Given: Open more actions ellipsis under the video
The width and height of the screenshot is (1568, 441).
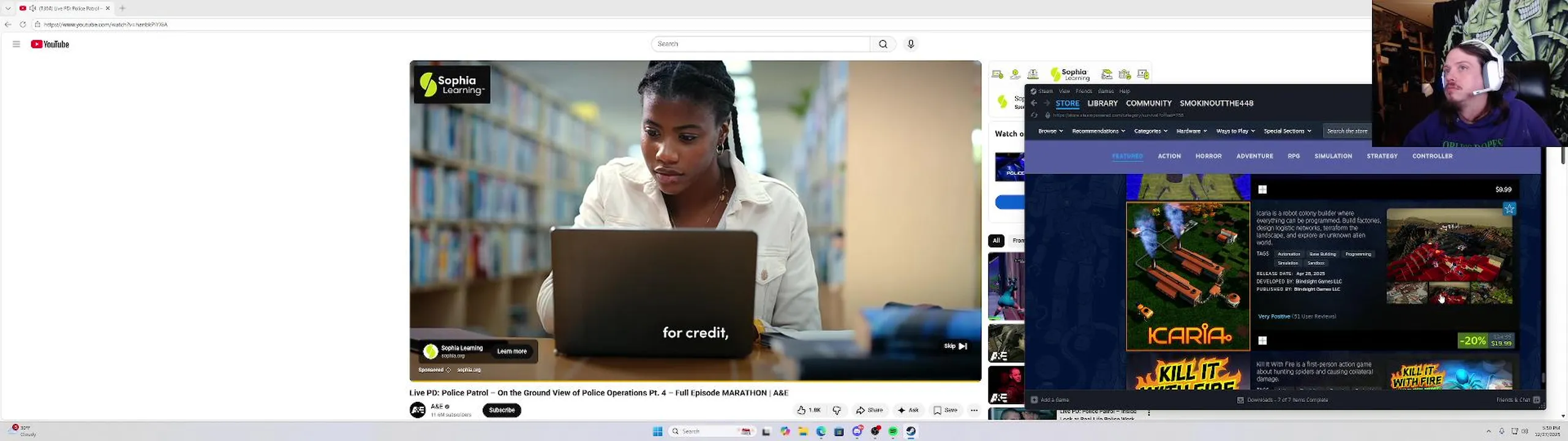Looking at the screenshot, I should 974,410.
